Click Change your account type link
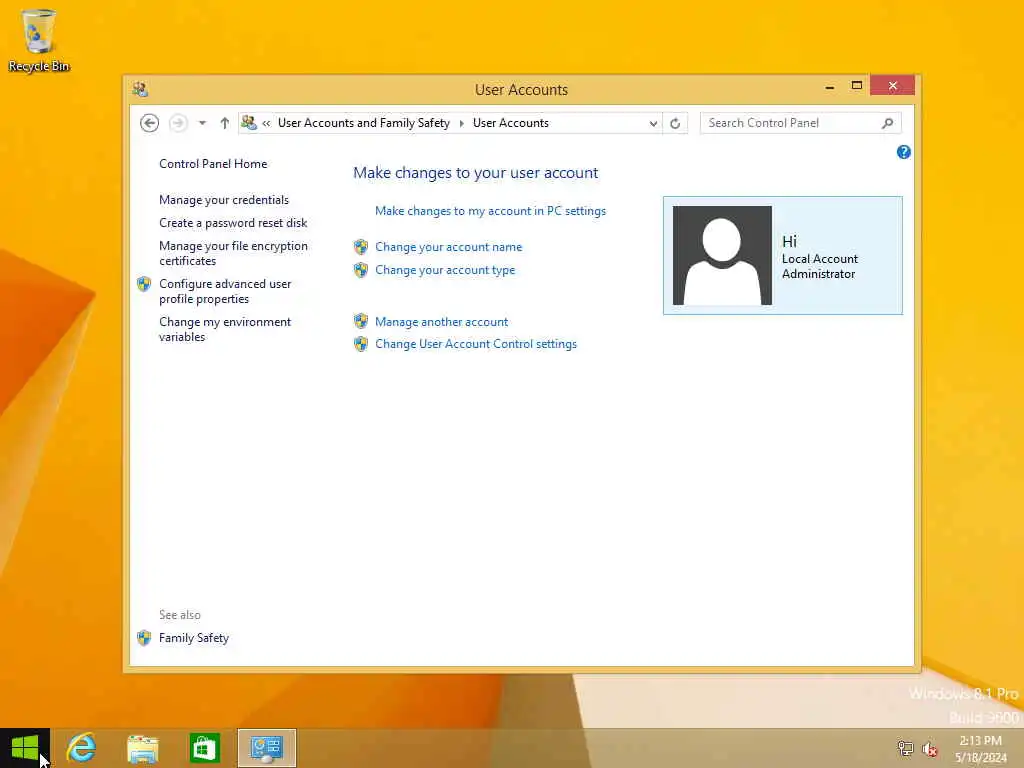The height and width of the screenshot is (768, 1024). [445, 270]
